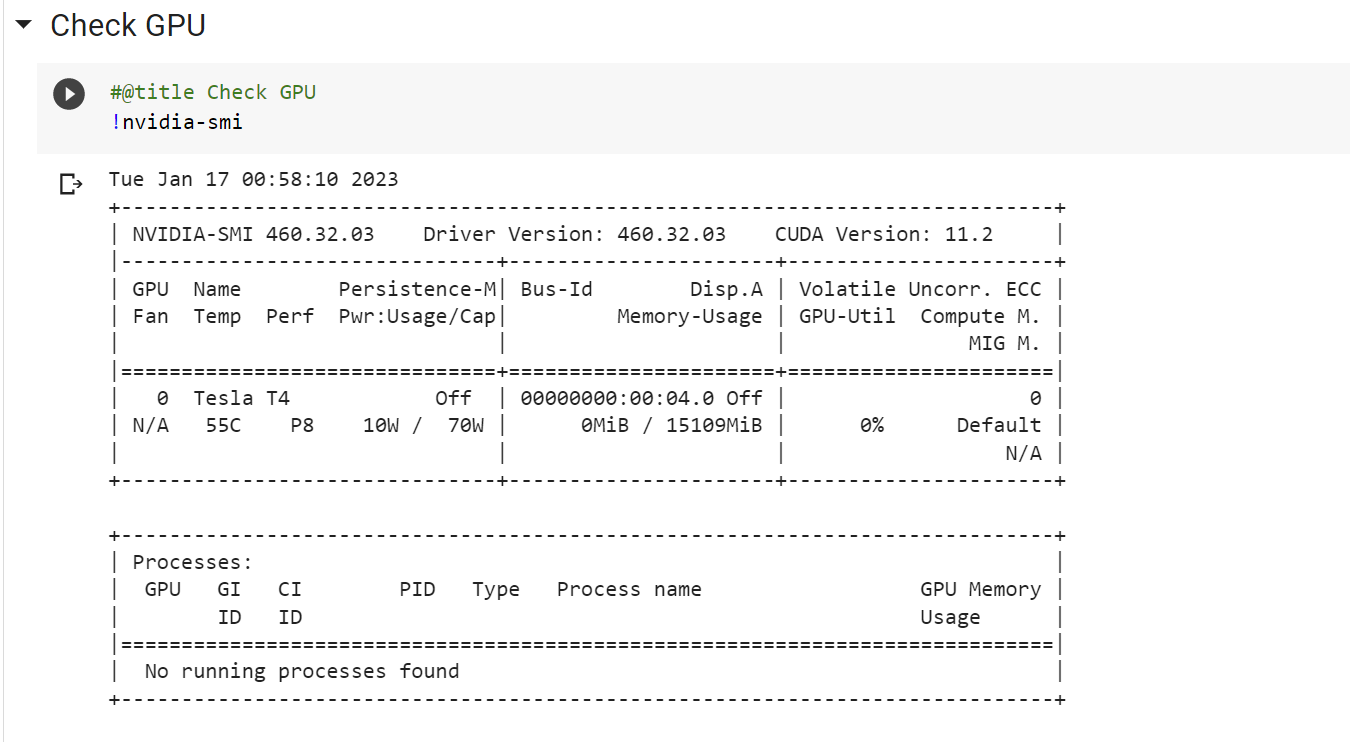1350x742 pixels.
Task: Click the 10W / 70W power reading
Action: 423,425
